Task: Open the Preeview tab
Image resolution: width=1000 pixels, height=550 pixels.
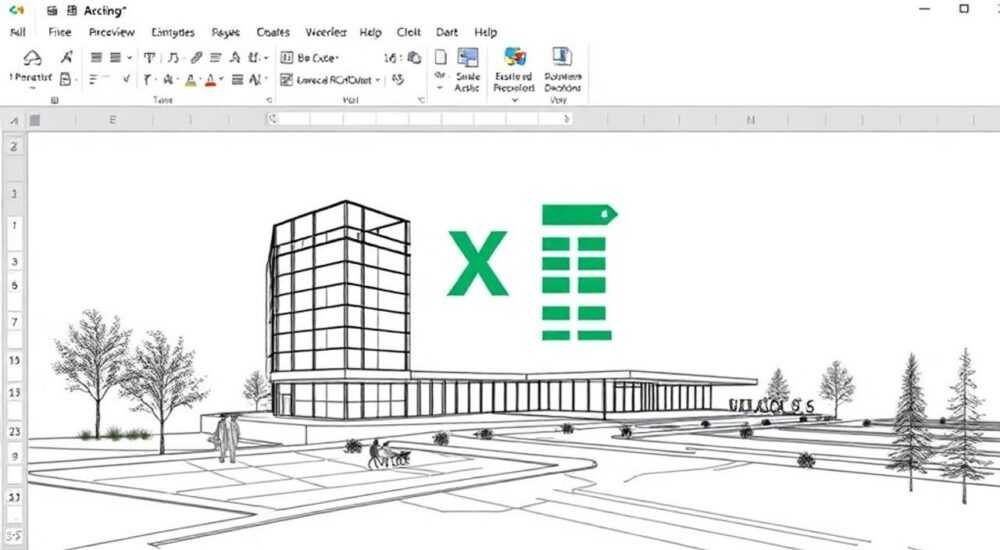Action: click(x=112, y=32)
